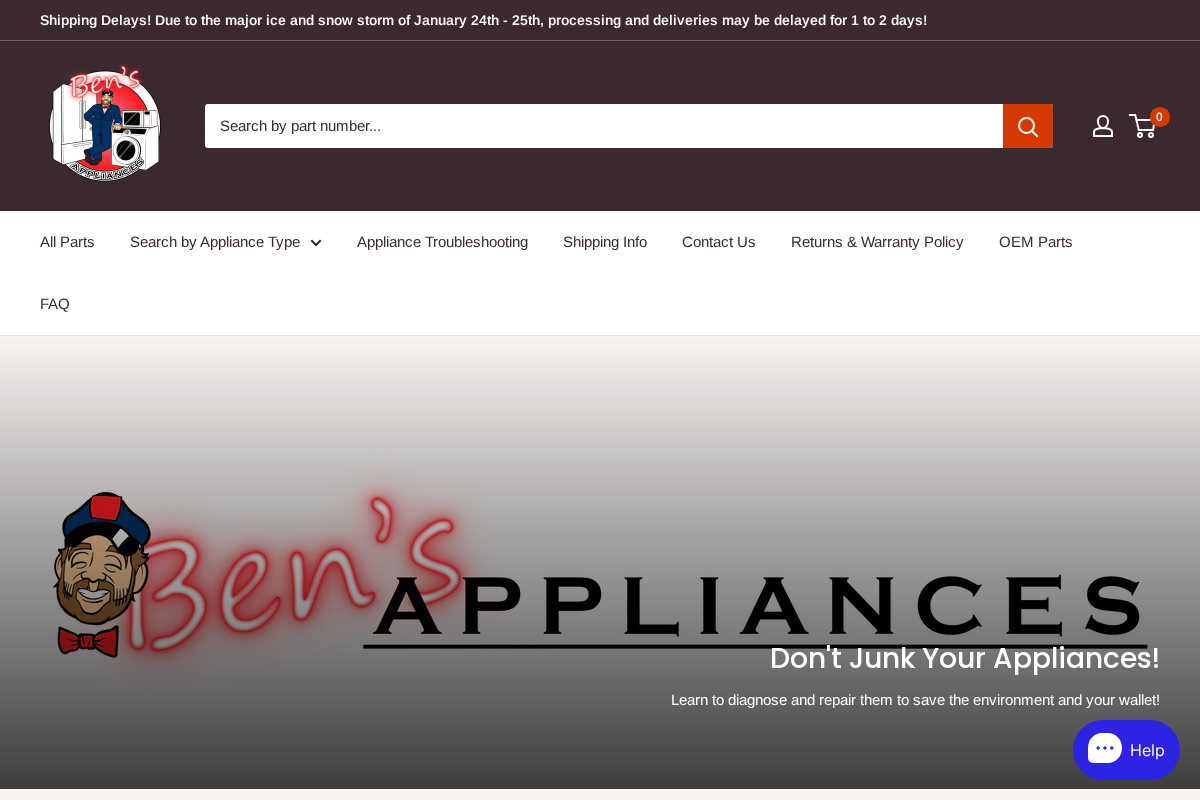Screen dimensions: 1200x800
Task: Browse OEM Parts
Action: coord(1035,242)
